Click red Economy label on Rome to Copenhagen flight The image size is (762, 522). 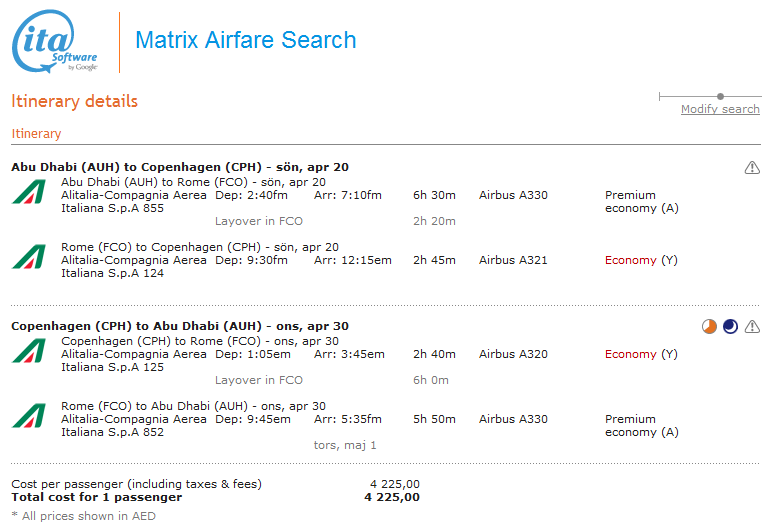630,260
